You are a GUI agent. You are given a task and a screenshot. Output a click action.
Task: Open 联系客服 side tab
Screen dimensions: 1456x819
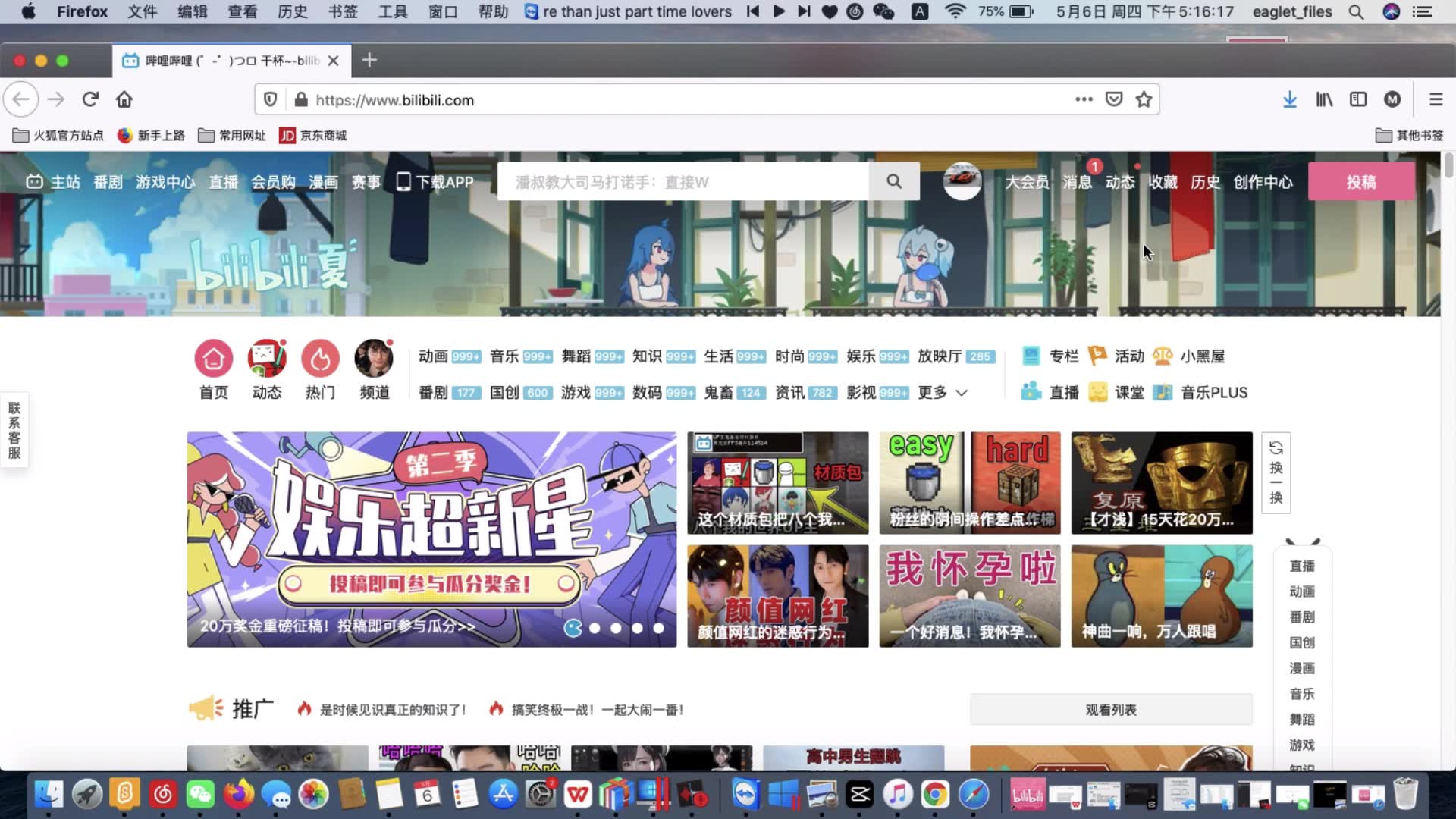coord(14,430)
